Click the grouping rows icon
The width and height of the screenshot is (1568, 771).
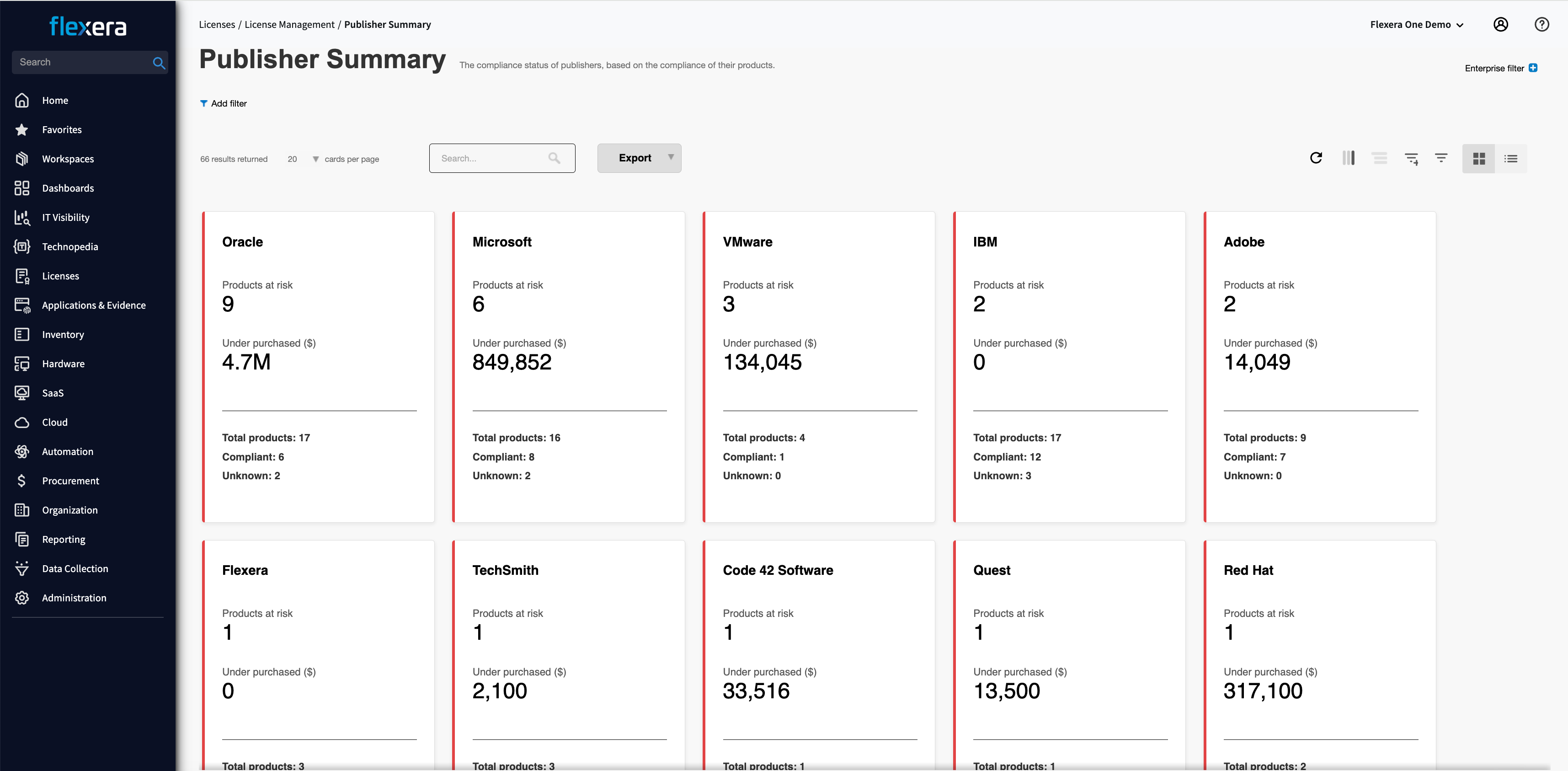[1379, 158]
